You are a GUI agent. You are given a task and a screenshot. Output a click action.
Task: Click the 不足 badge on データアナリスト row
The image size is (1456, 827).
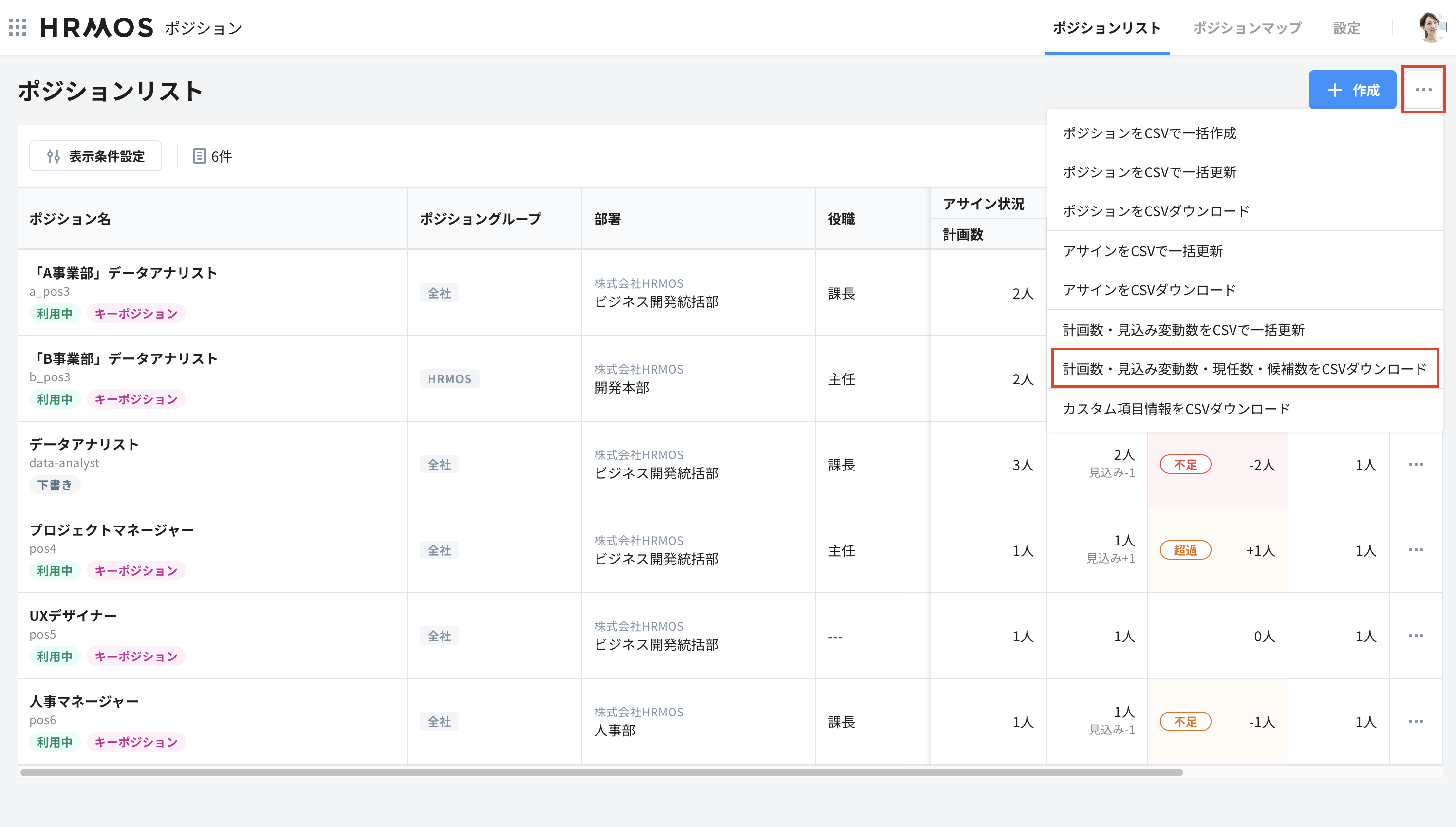[1186, 465]
